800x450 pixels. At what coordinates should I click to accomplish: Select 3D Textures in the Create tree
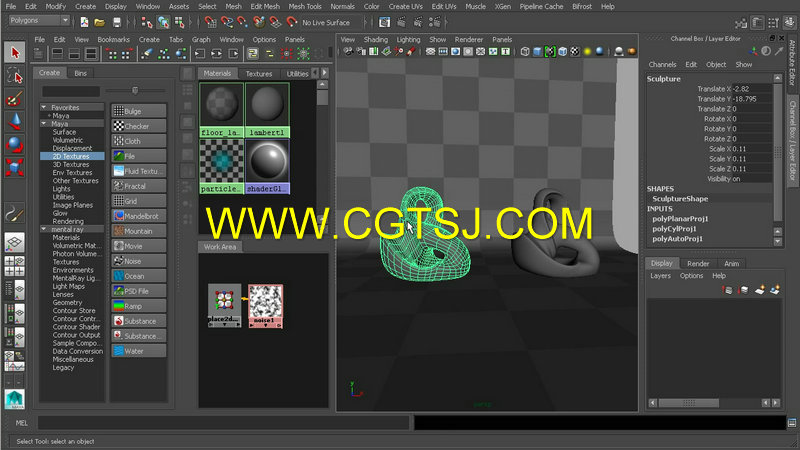pos(71,164)
